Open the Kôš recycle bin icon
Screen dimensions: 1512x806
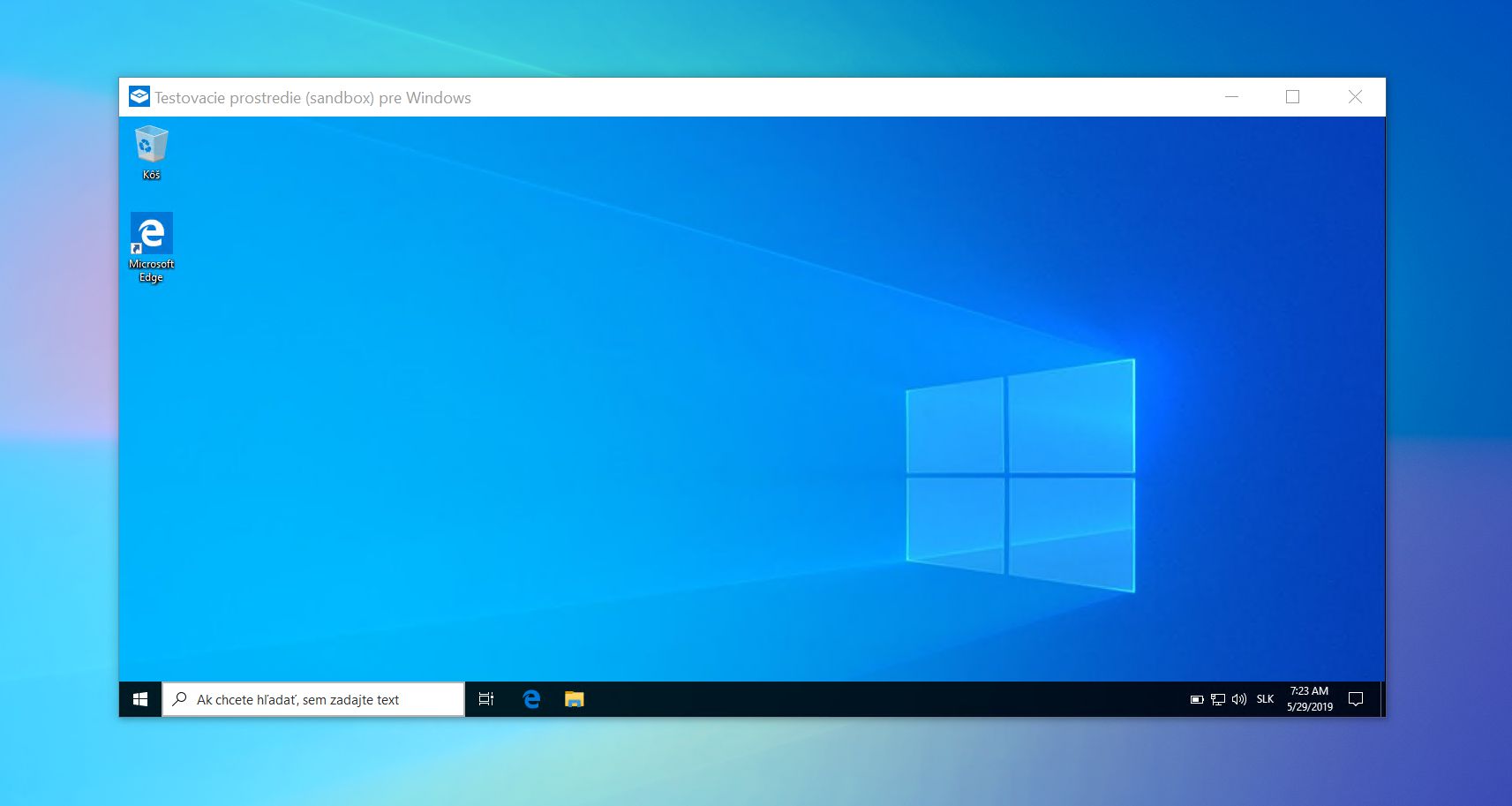(151, 153)
